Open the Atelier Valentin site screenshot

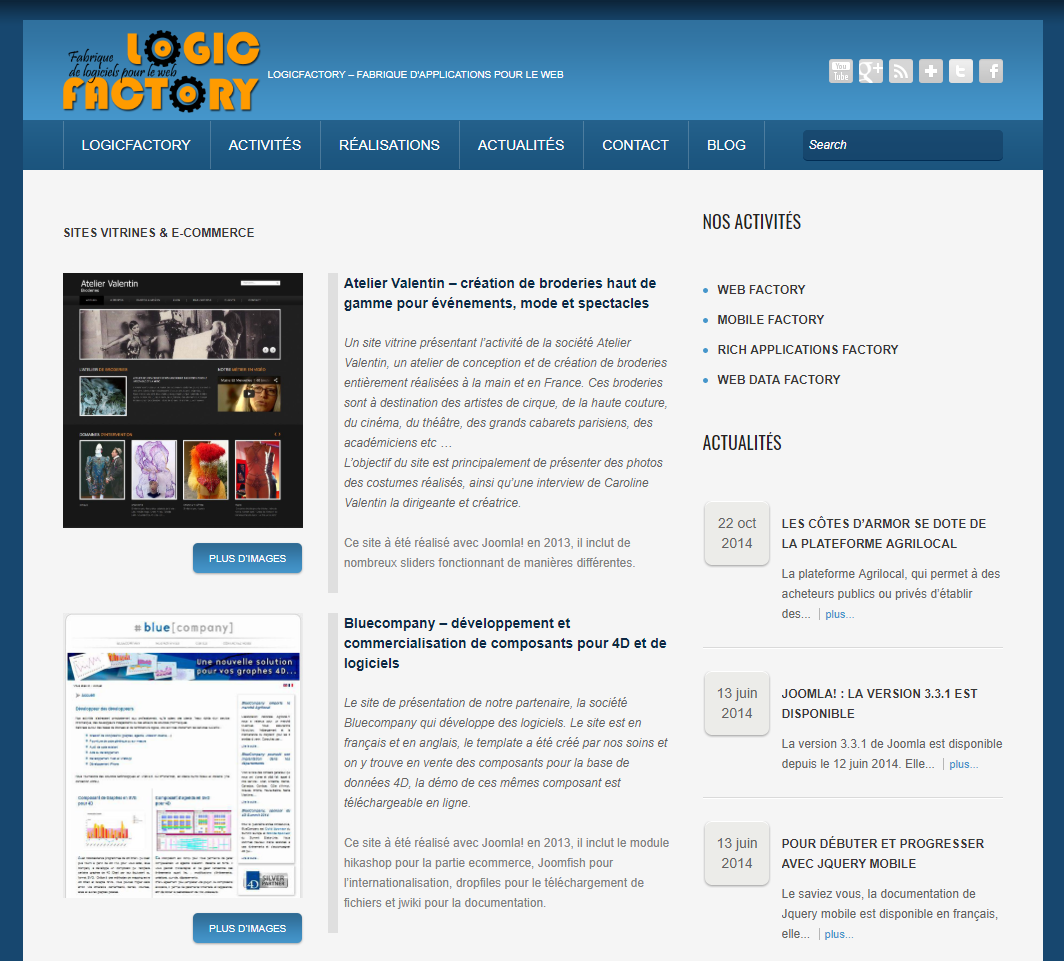[183, 400]
